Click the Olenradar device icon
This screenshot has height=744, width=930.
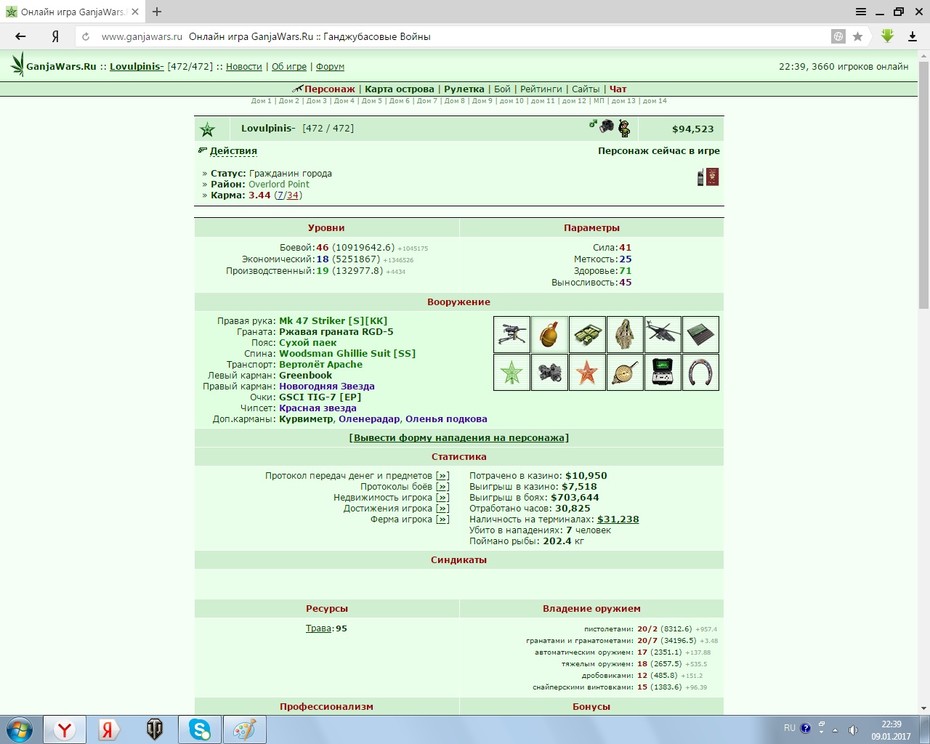pyautogui.click(x=663, y=373)
